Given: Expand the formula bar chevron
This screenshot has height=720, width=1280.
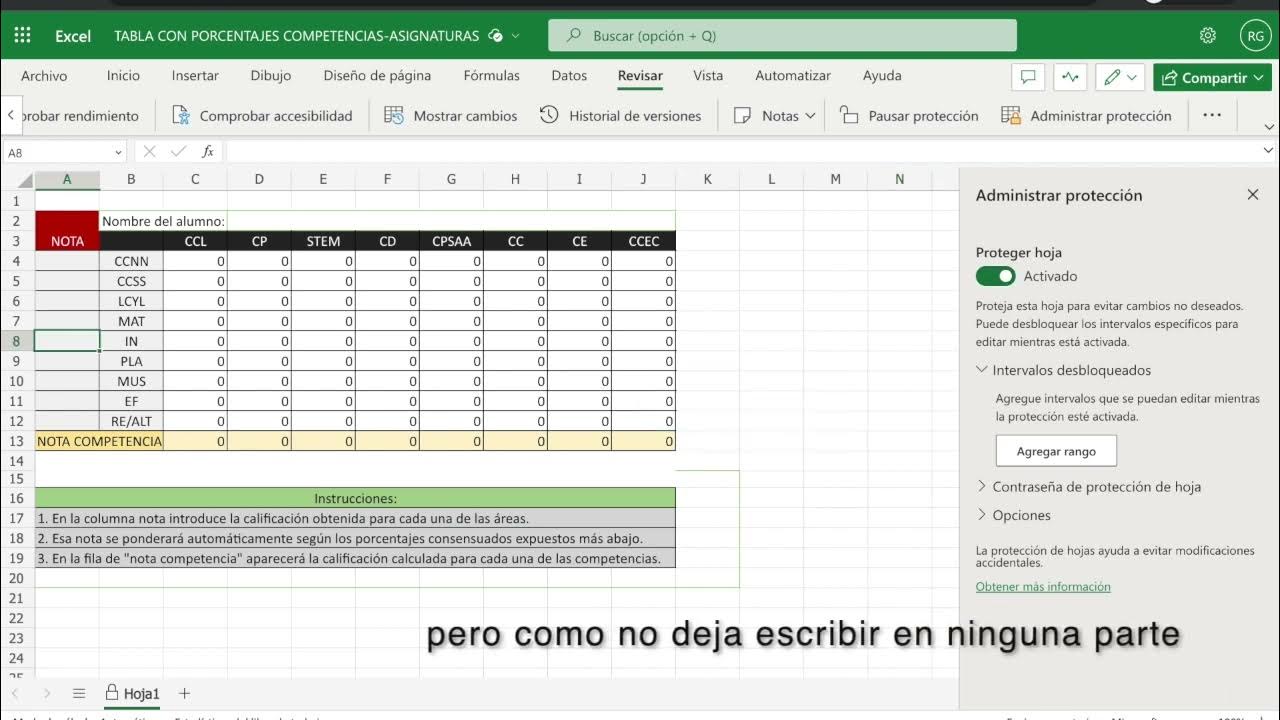Looking at the screenshot, I should click(1269, 152).
